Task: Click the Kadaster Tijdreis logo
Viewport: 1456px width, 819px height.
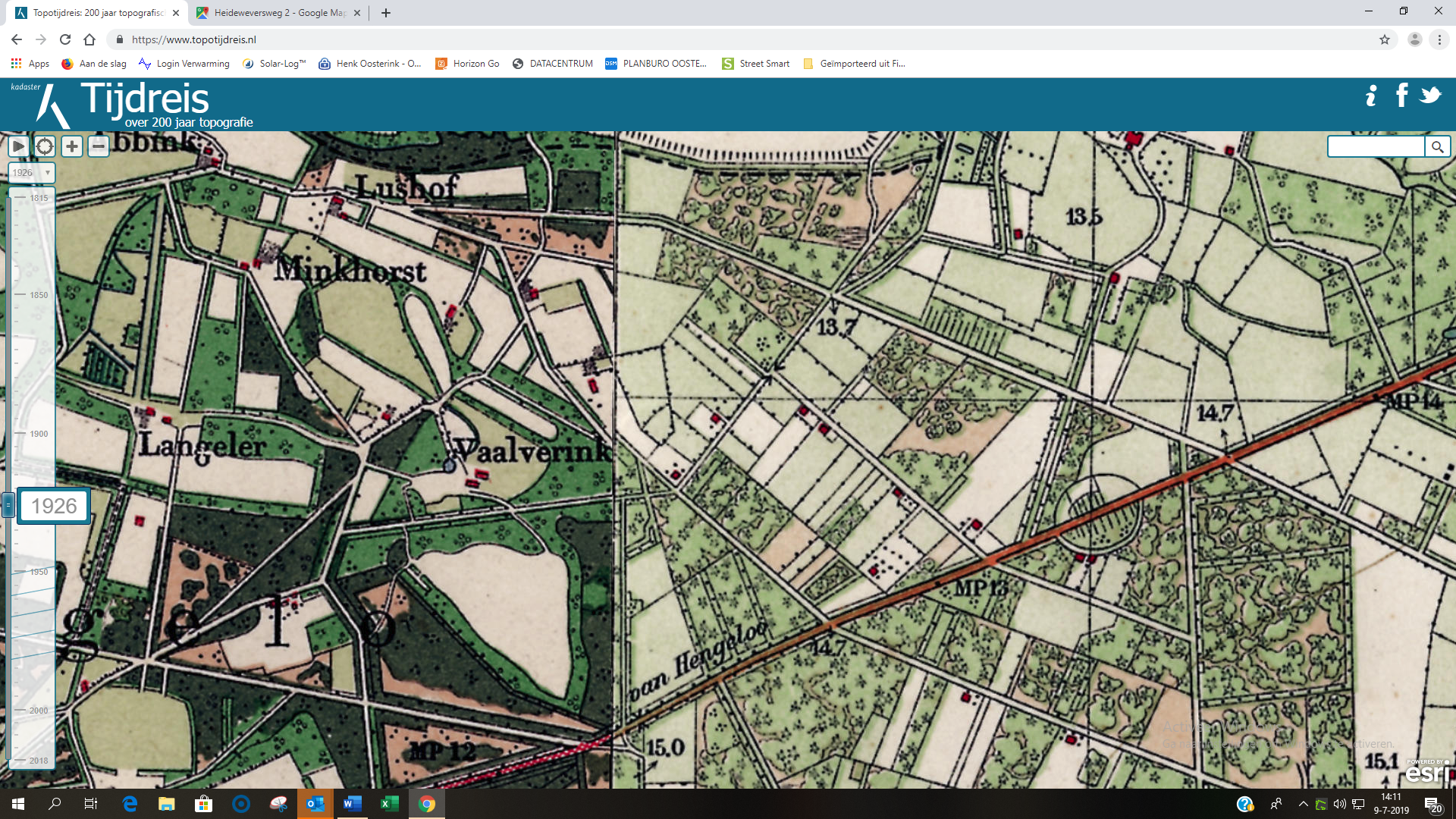Action: (131, 105)
